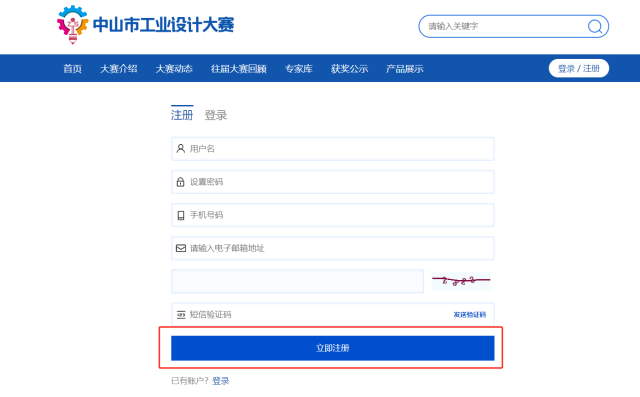The height and width of the screenshot is (397, 640).
Task: Click the SMS code icon
Action: coord(181,315)
